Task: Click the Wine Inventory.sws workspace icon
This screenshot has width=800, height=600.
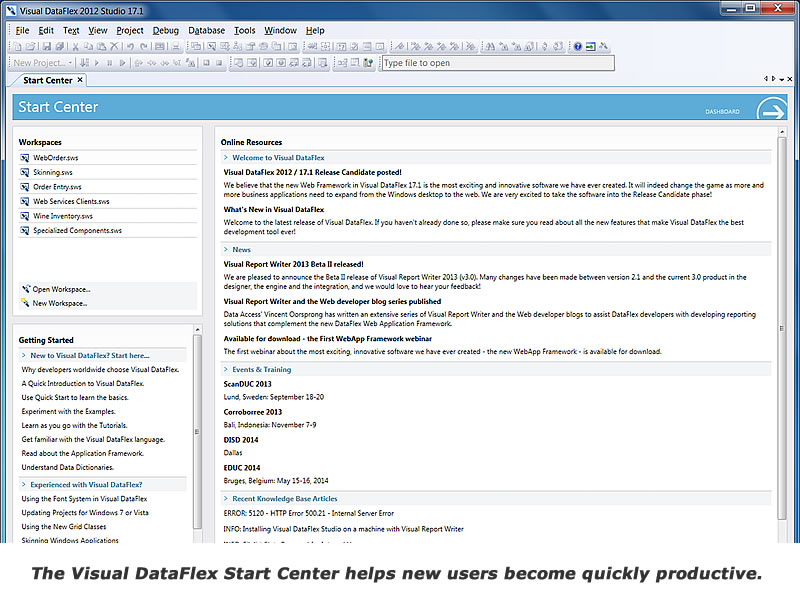Action: click(x=24, y=216)
